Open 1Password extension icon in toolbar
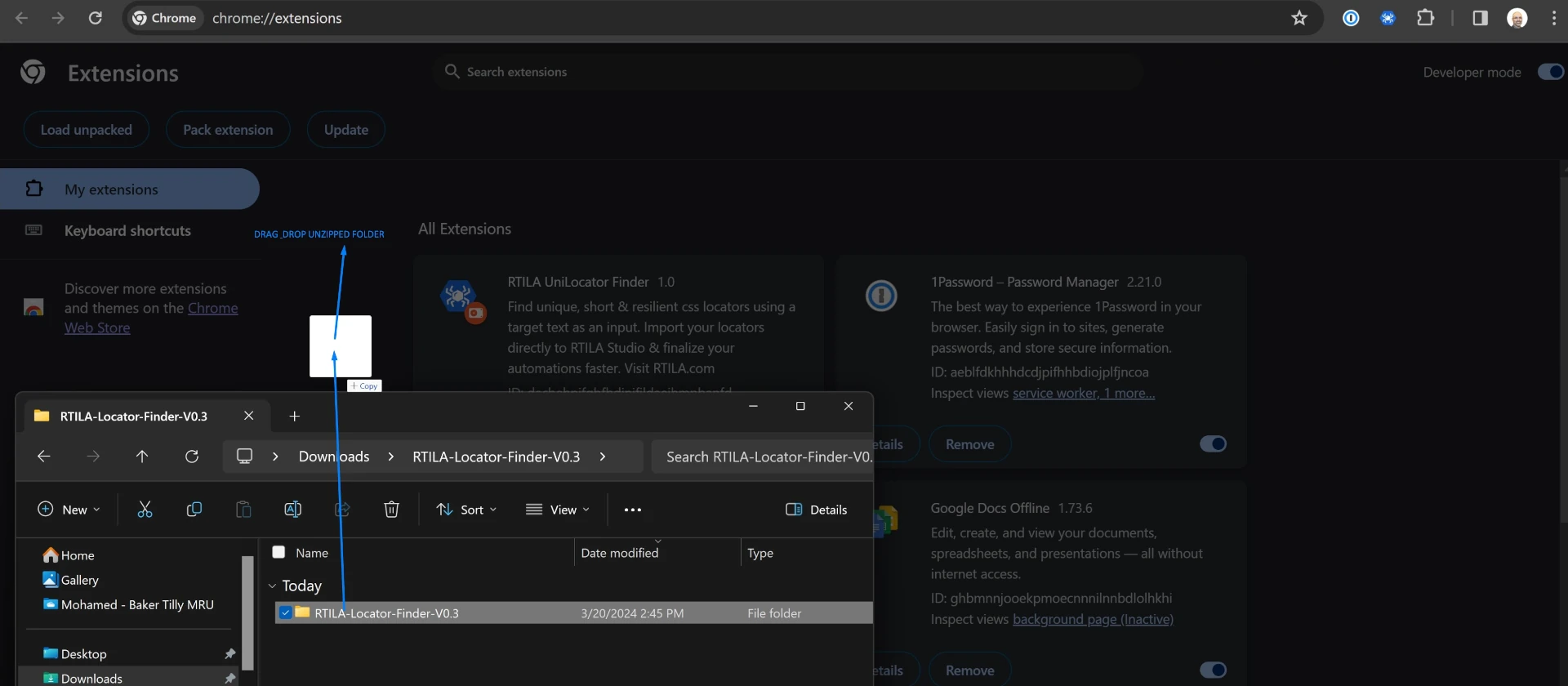The height and width of the screenshot is (686, 1568). [x=1351, y=18]
